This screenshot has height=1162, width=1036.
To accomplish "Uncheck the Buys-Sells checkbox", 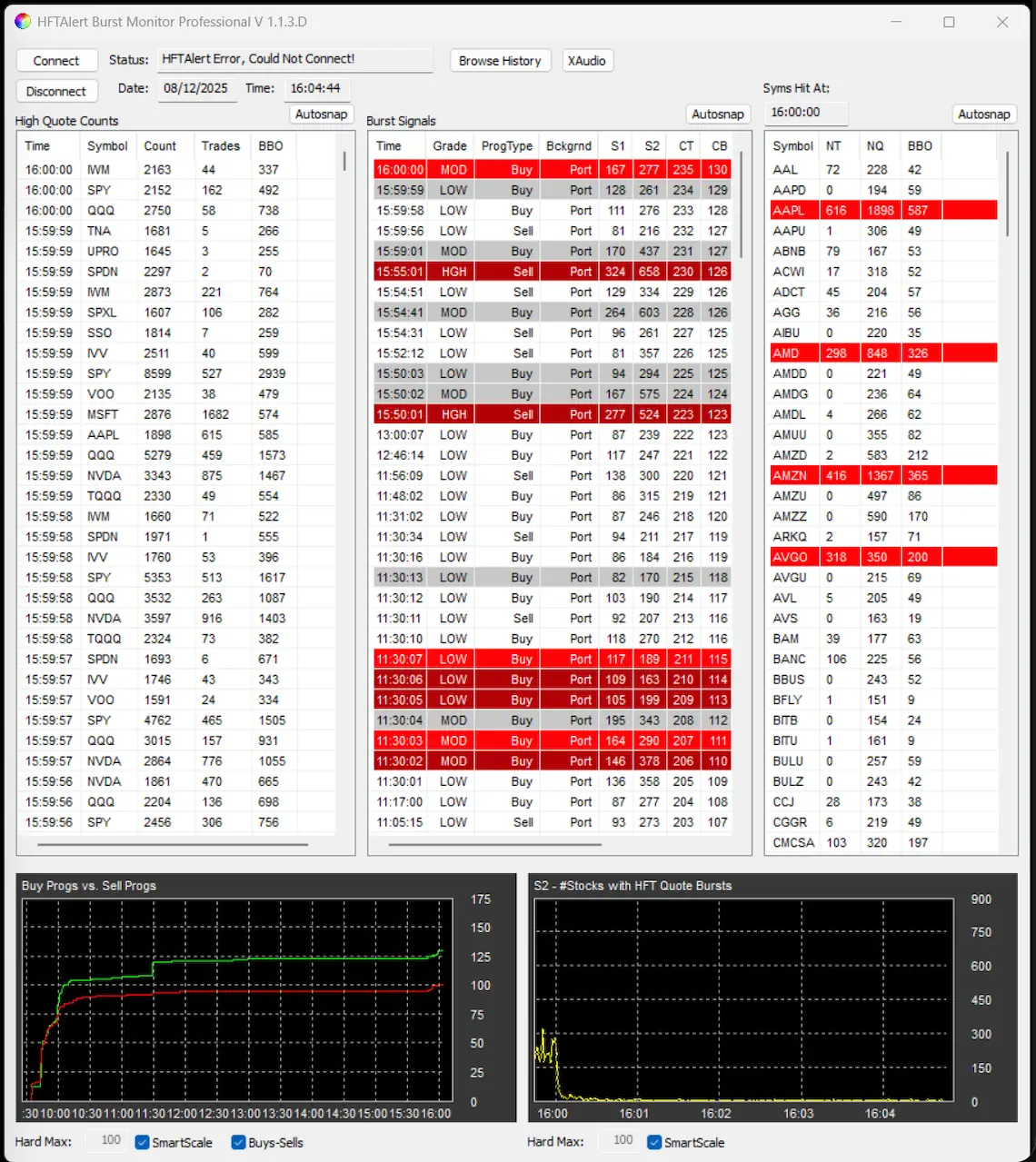I will (x=239, y=1142).
